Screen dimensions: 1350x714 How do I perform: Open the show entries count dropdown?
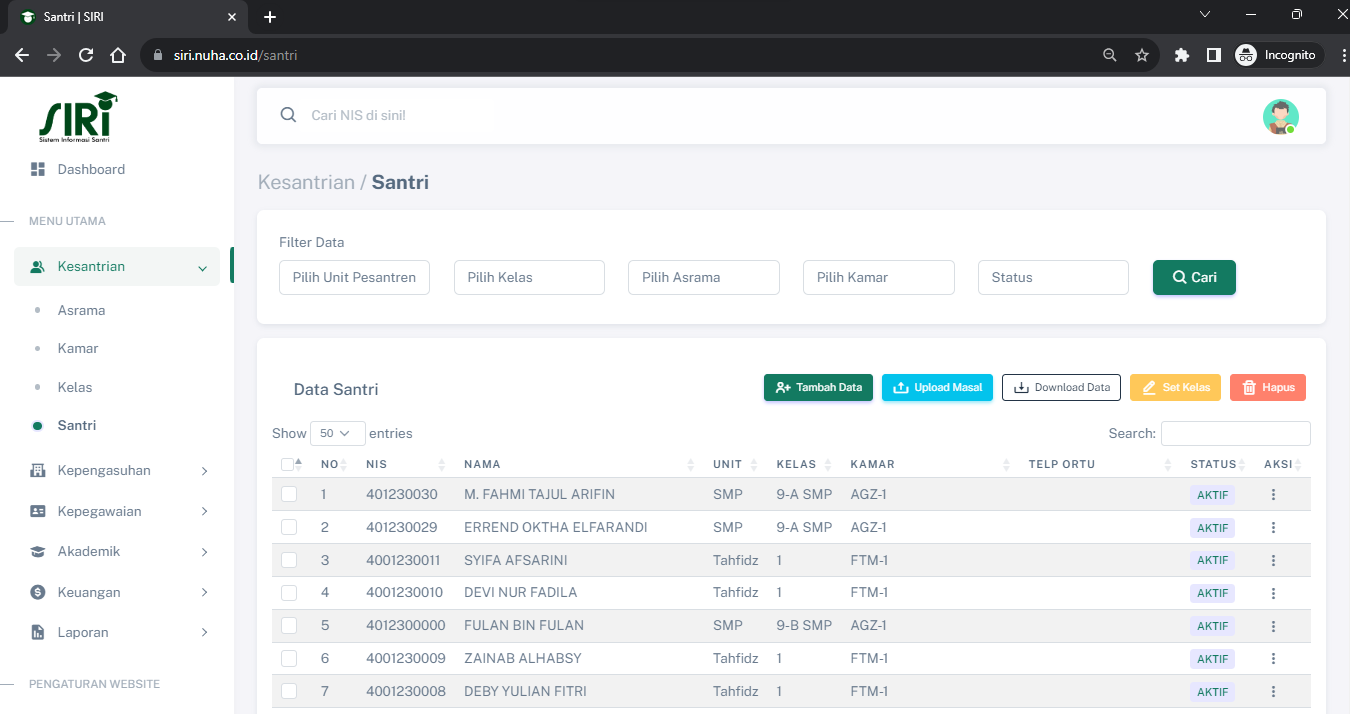coord(337,433)
